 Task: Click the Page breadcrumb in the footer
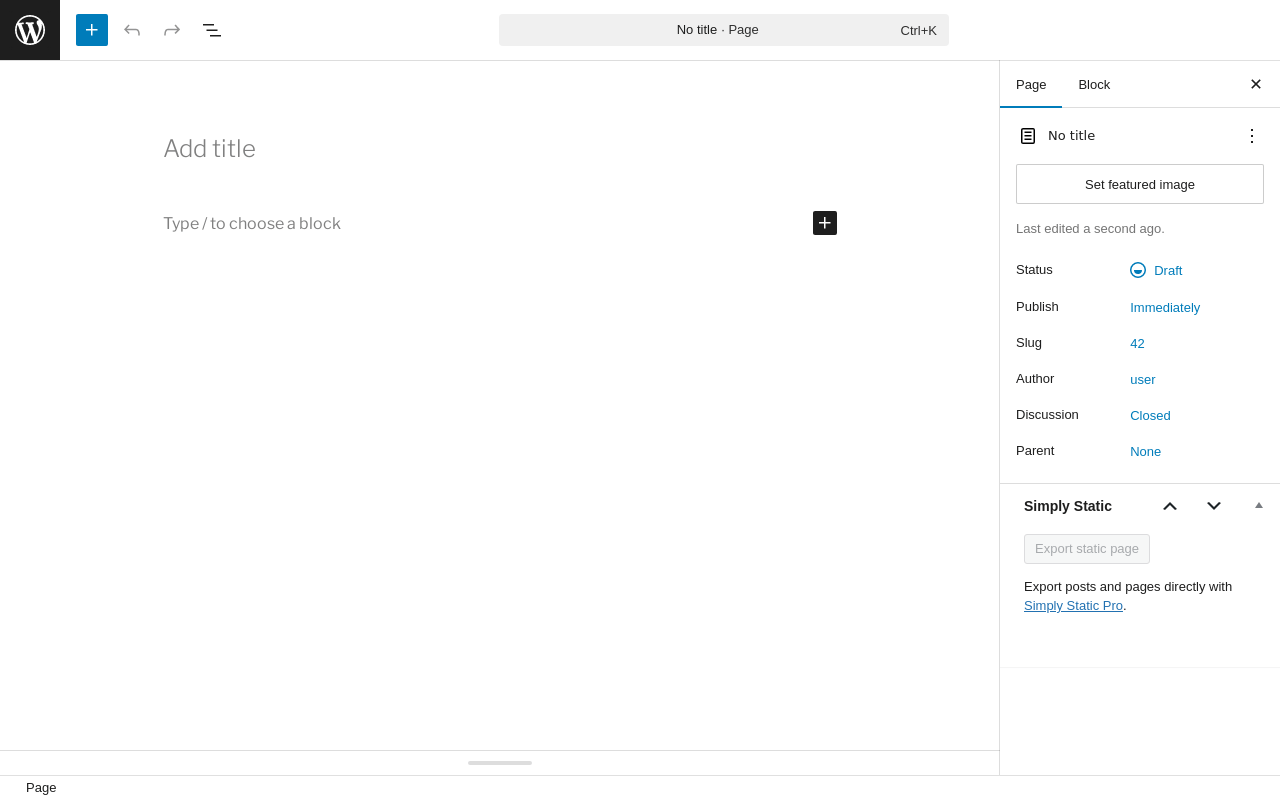[41, 788]
